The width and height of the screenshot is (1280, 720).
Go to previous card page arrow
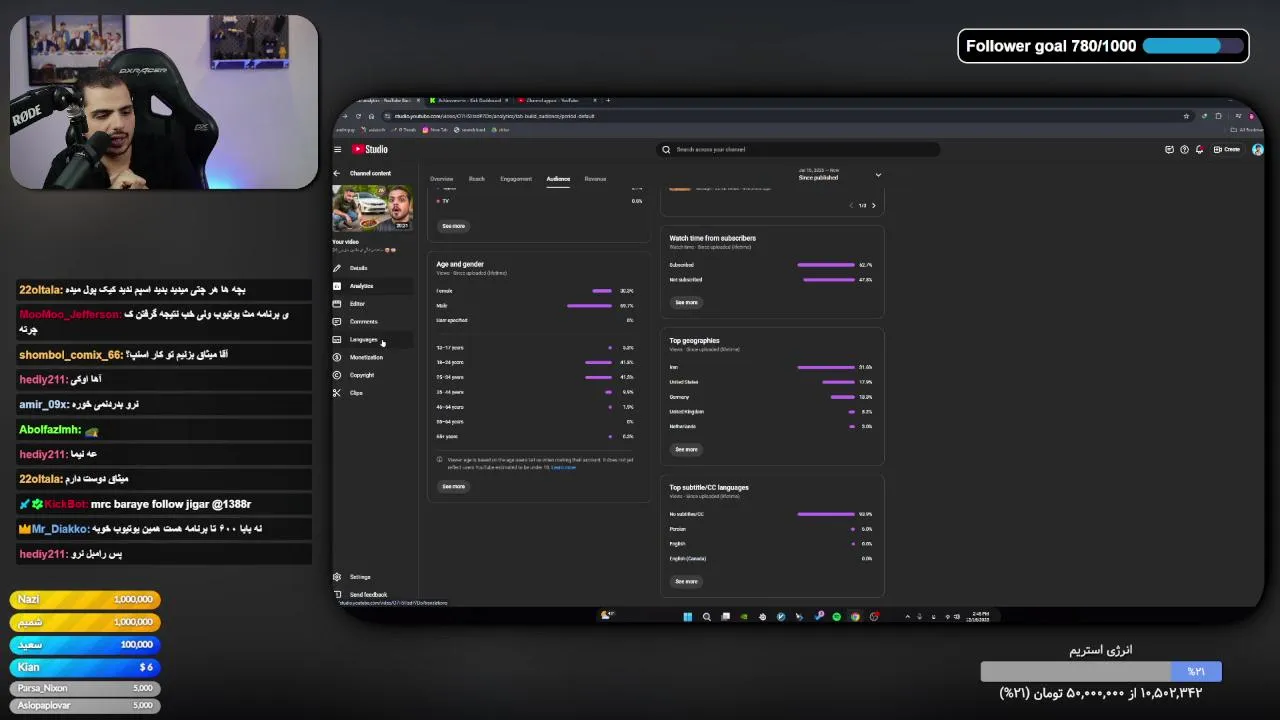[851, 205]
